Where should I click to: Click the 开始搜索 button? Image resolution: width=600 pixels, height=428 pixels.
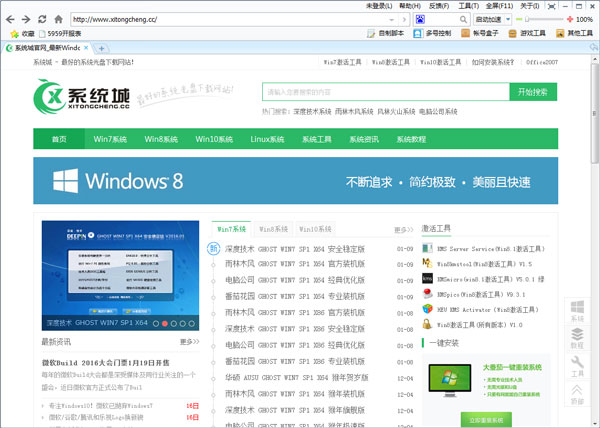pyautogui.click(x=533, y=92)
